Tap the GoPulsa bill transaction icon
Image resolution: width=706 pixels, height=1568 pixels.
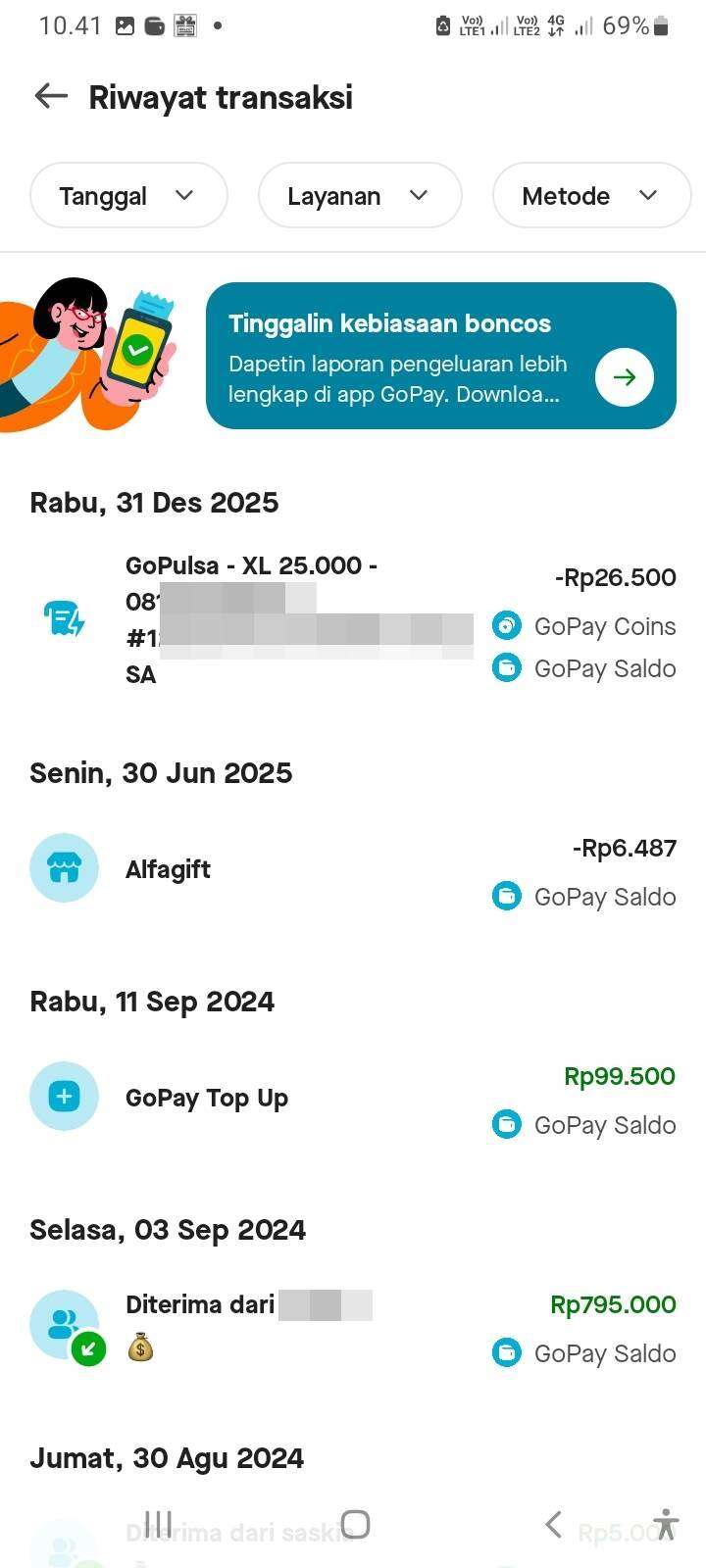65,619
